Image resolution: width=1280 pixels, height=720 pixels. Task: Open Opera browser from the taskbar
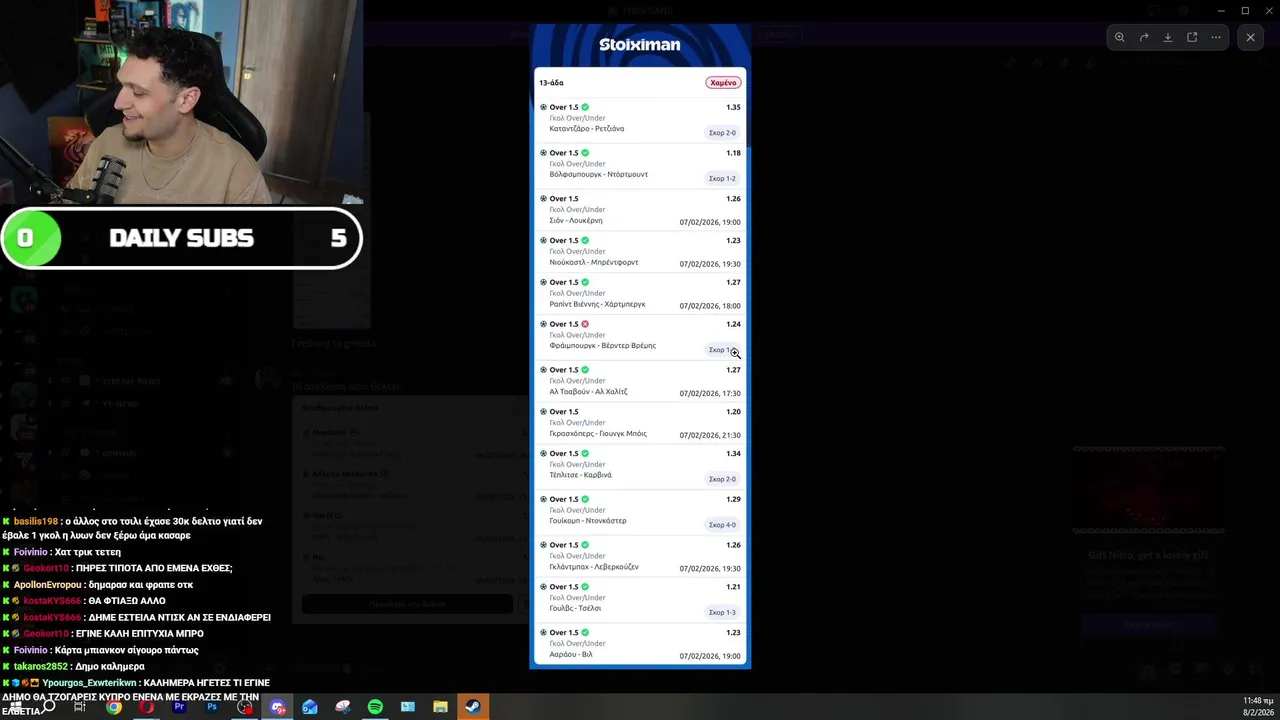[x=147, y=707]
